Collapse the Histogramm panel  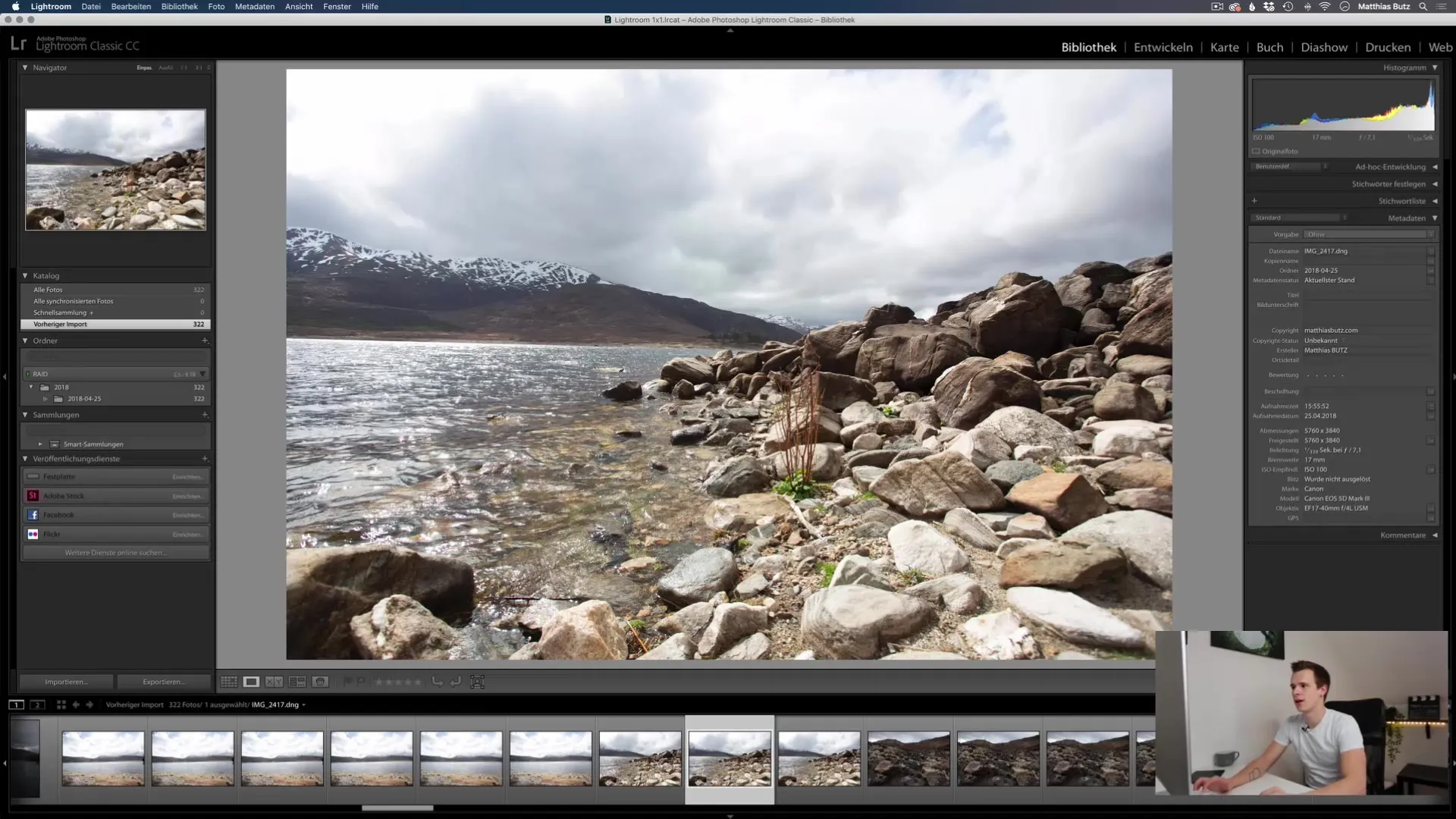tap(1435, 67)
